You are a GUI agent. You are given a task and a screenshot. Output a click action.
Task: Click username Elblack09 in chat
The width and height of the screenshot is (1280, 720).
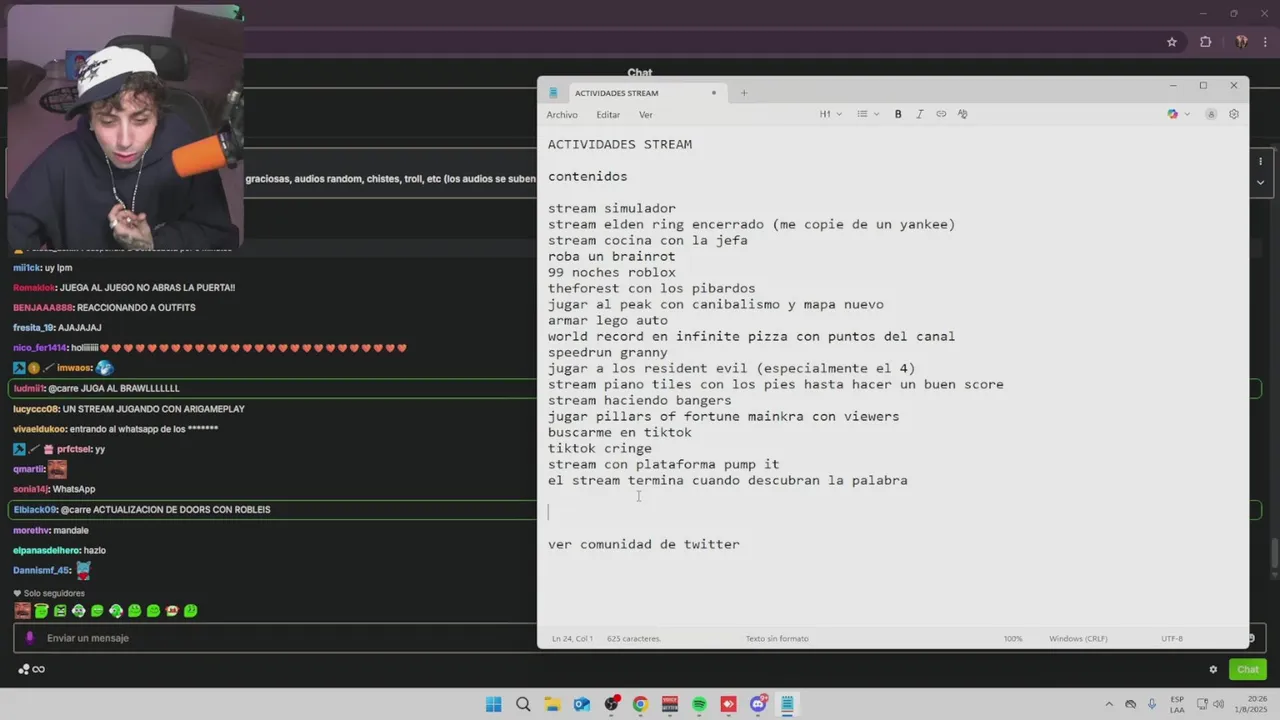35,510
